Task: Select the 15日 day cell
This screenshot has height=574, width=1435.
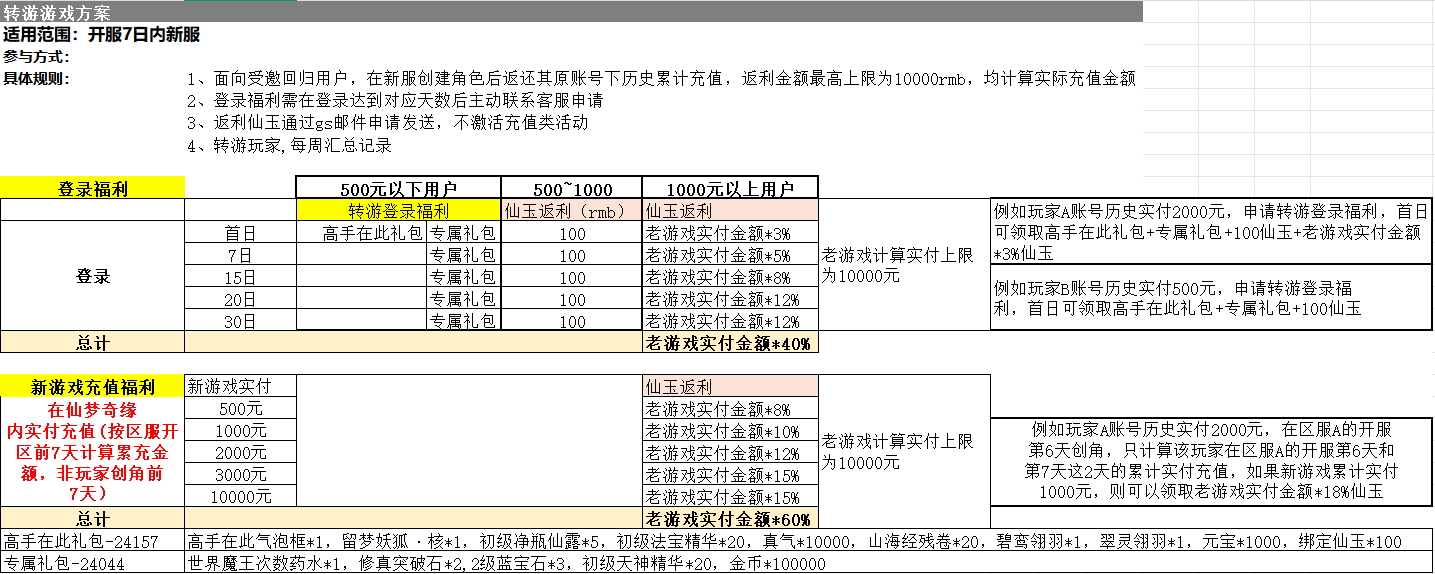Action: coord(241,277)
